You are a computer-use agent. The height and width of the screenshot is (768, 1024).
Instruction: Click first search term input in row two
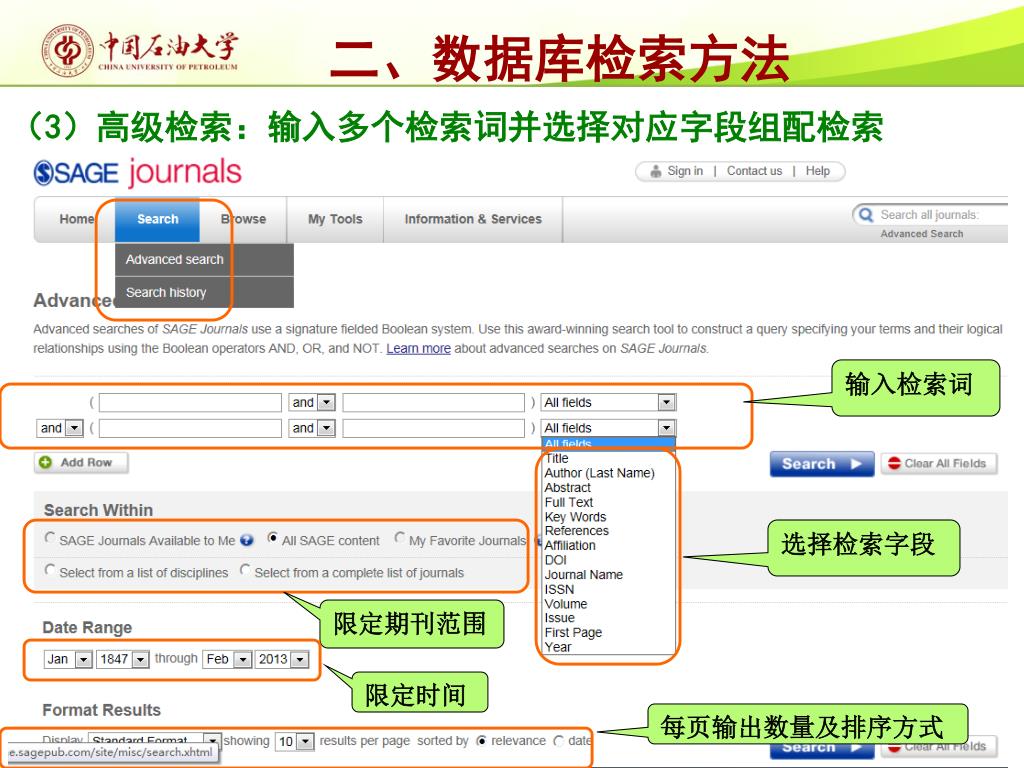point(190,428)
